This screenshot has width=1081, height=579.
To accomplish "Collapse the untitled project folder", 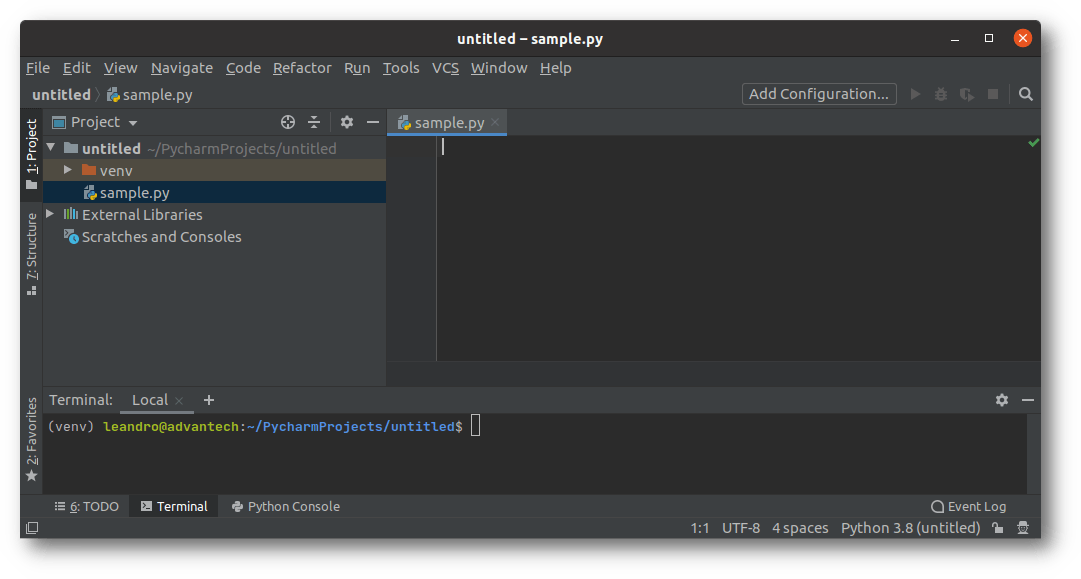I will [x=49, y=147].
